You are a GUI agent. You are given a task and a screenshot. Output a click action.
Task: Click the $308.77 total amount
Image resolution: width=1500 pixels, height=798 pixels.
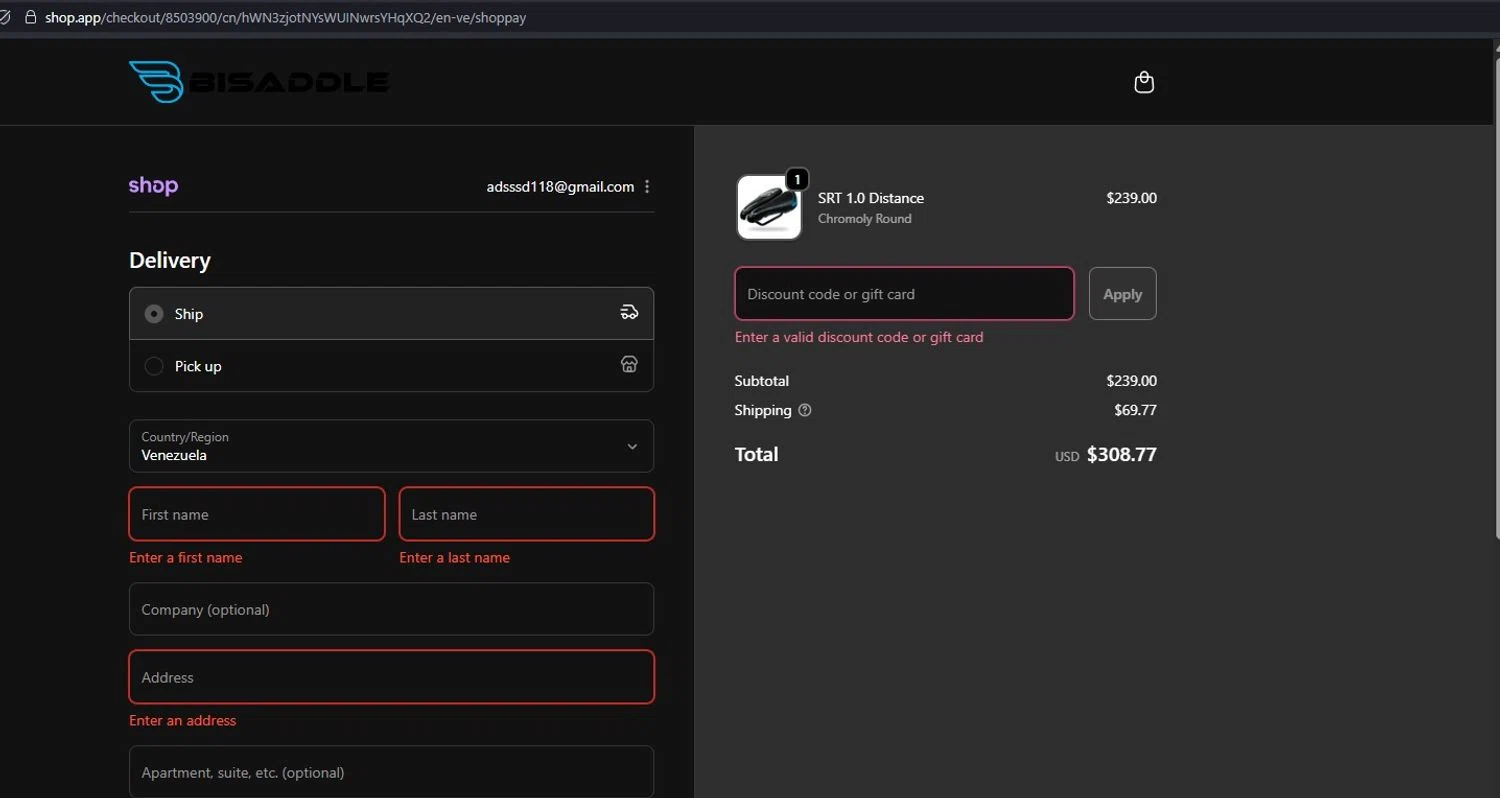point(1121,454)
